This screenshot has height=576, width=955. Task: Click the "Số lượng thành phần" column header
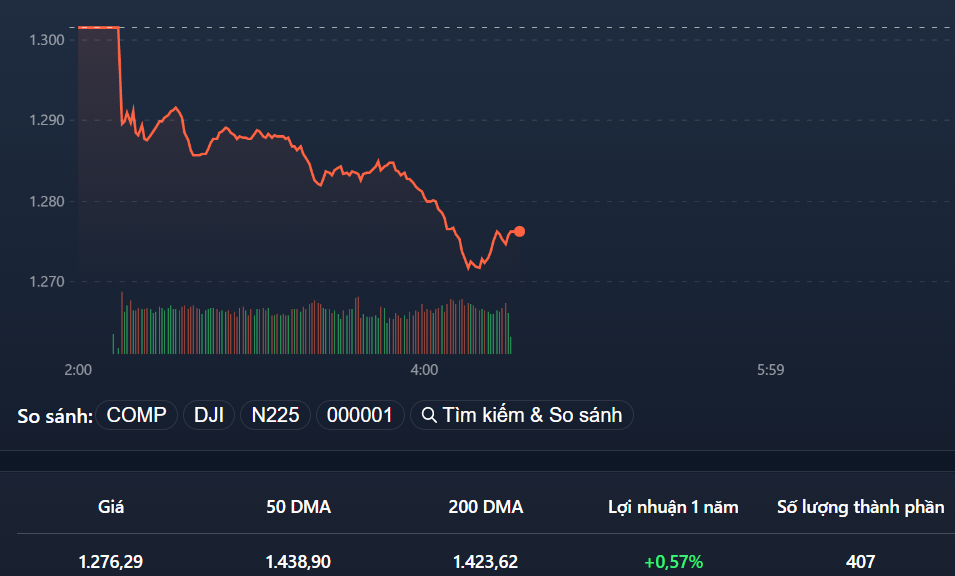(x=860, y=507)
